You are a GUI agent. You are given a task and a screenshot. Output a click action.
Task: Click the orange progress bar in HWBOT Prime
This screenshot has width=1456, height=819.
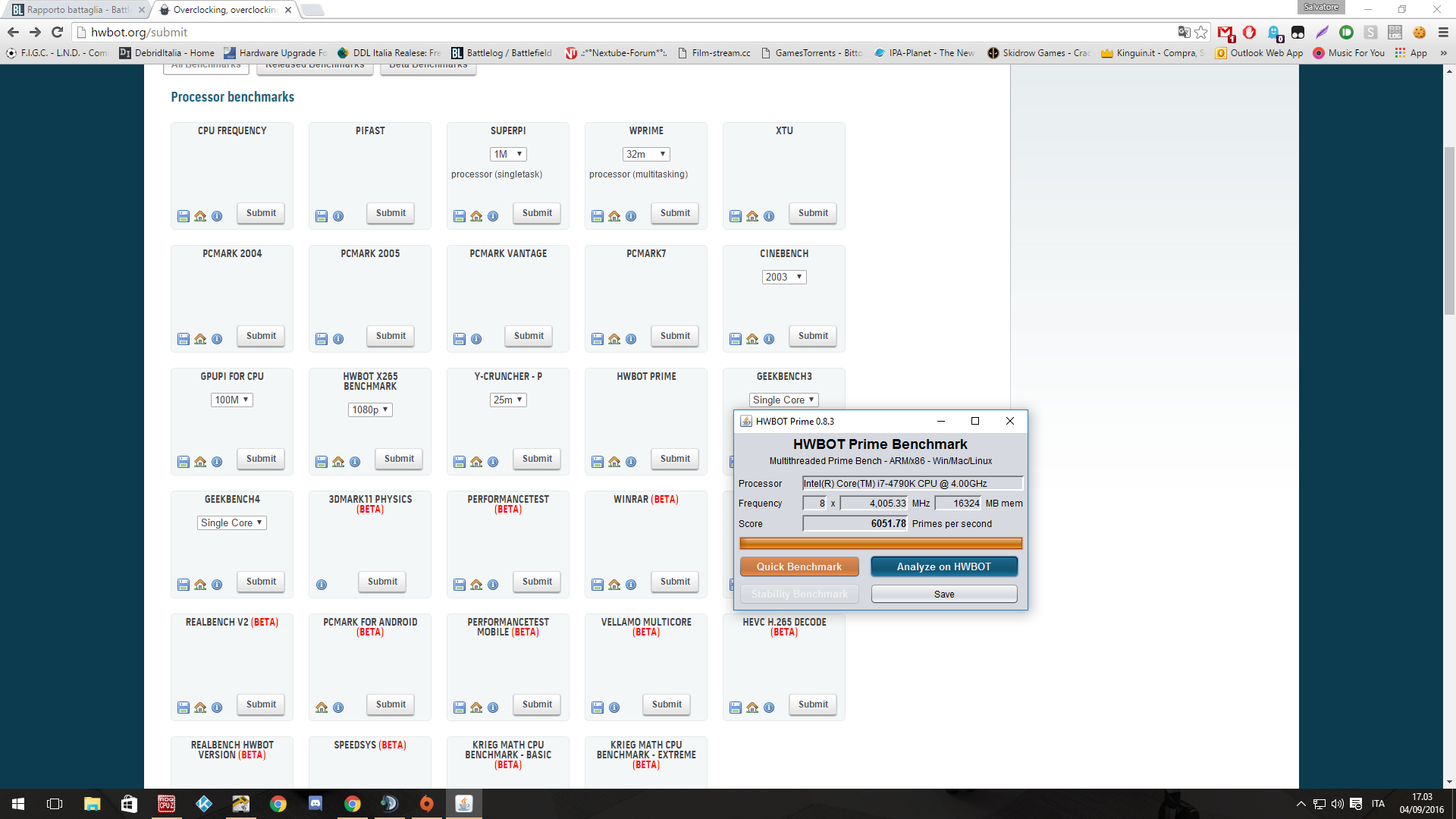pyautogui.click(x=880, y=543)
